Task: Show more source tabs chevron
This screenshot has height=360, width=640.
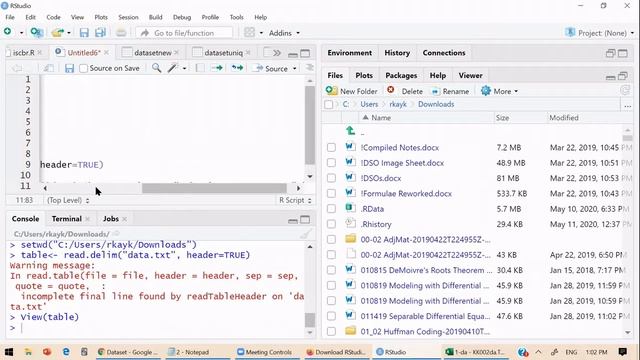Action: pos(276,53)
